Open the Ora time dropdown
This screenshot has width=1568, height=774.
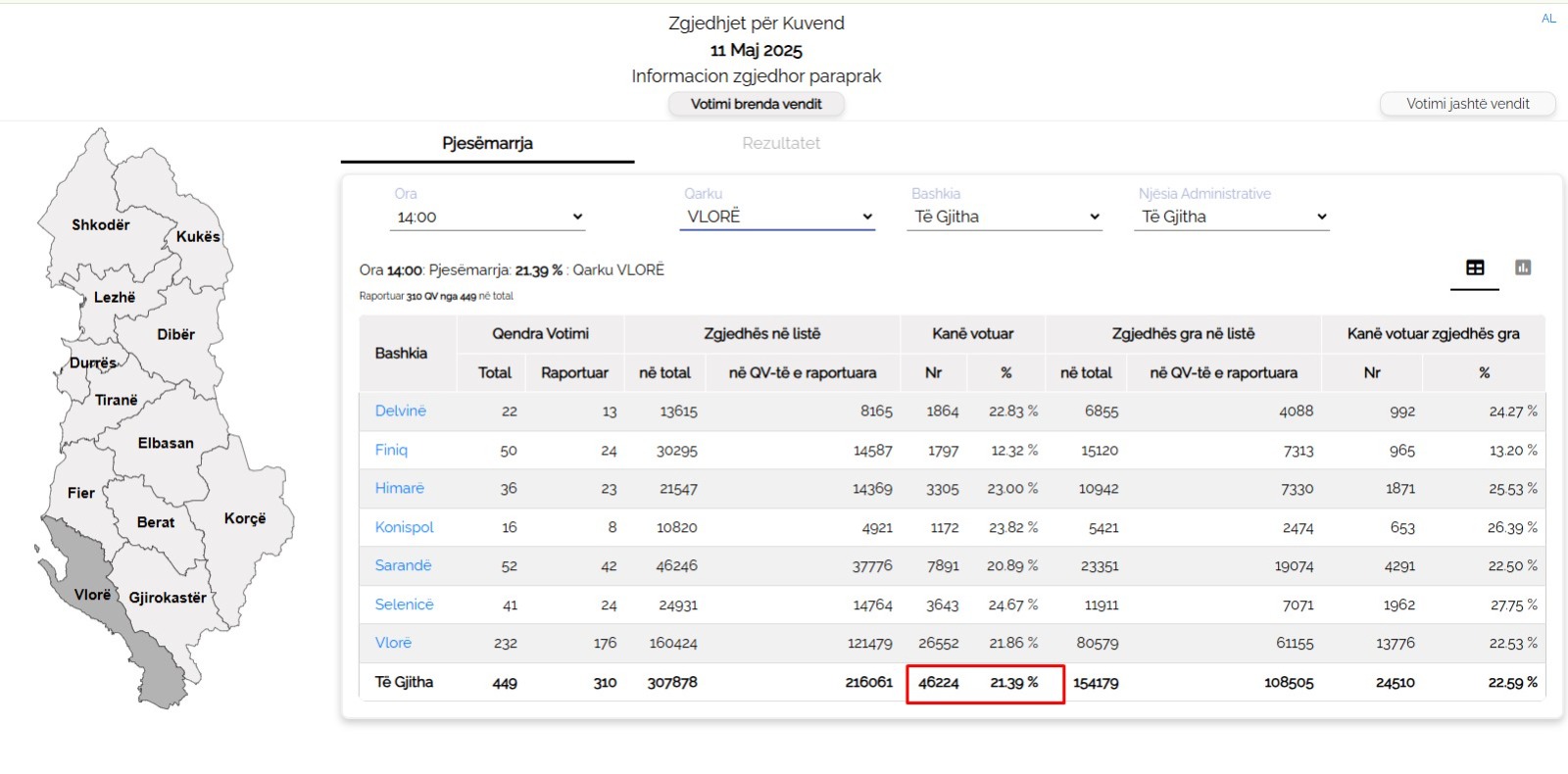click(x=488, y=217)
